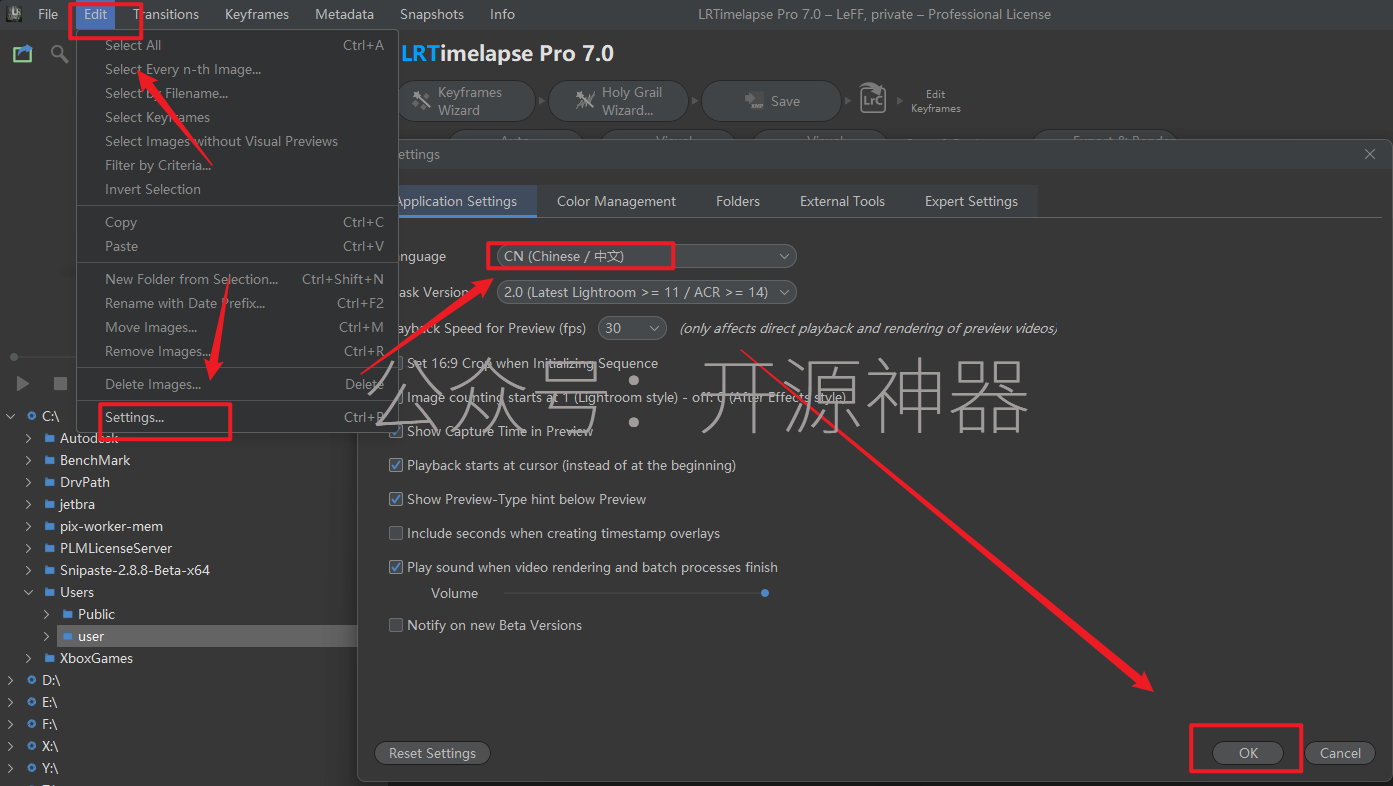
Task: Open the Snapshots menu
Action: pos(431,14)
